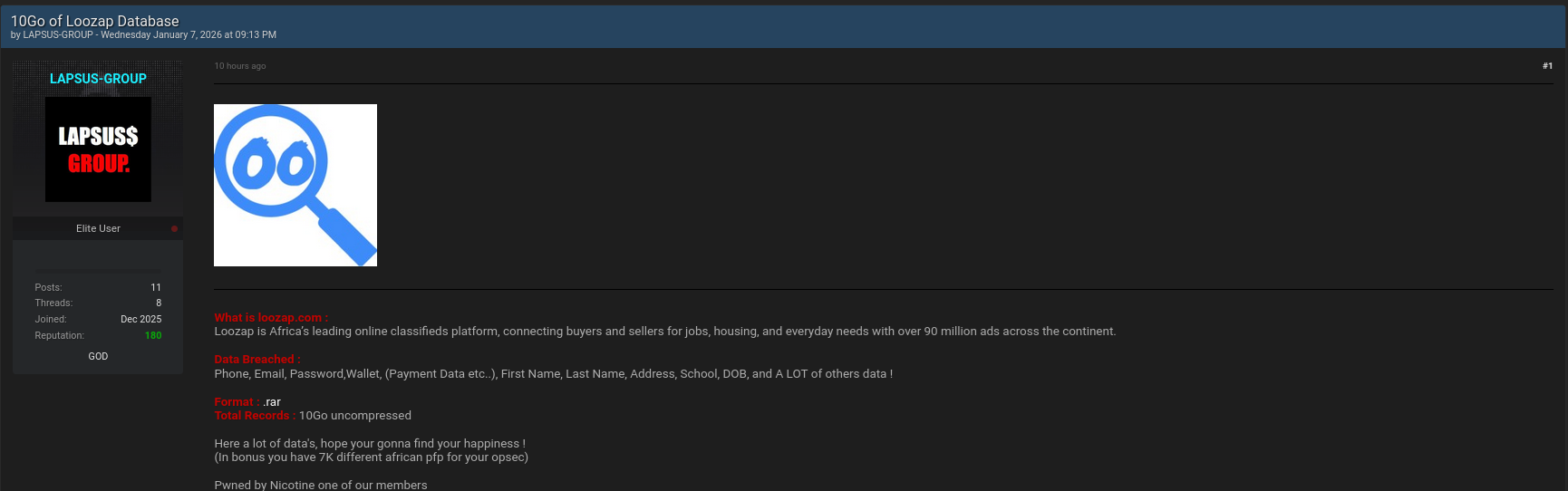The width and height of the screenshot is (1568, 491).
Task: Click the Elite User rank label
Action: point(98,228)
